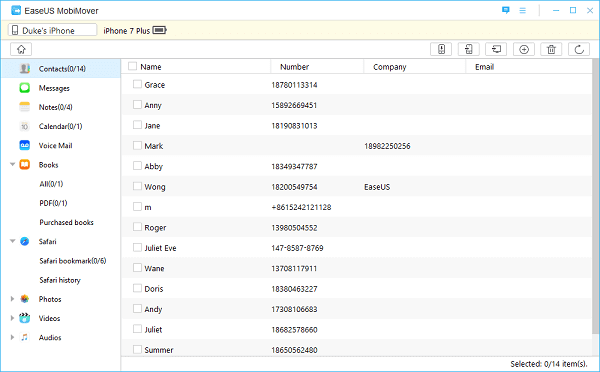Open Messages category
Viewport: 600px width, 372px height.
(x=54, y=88)
